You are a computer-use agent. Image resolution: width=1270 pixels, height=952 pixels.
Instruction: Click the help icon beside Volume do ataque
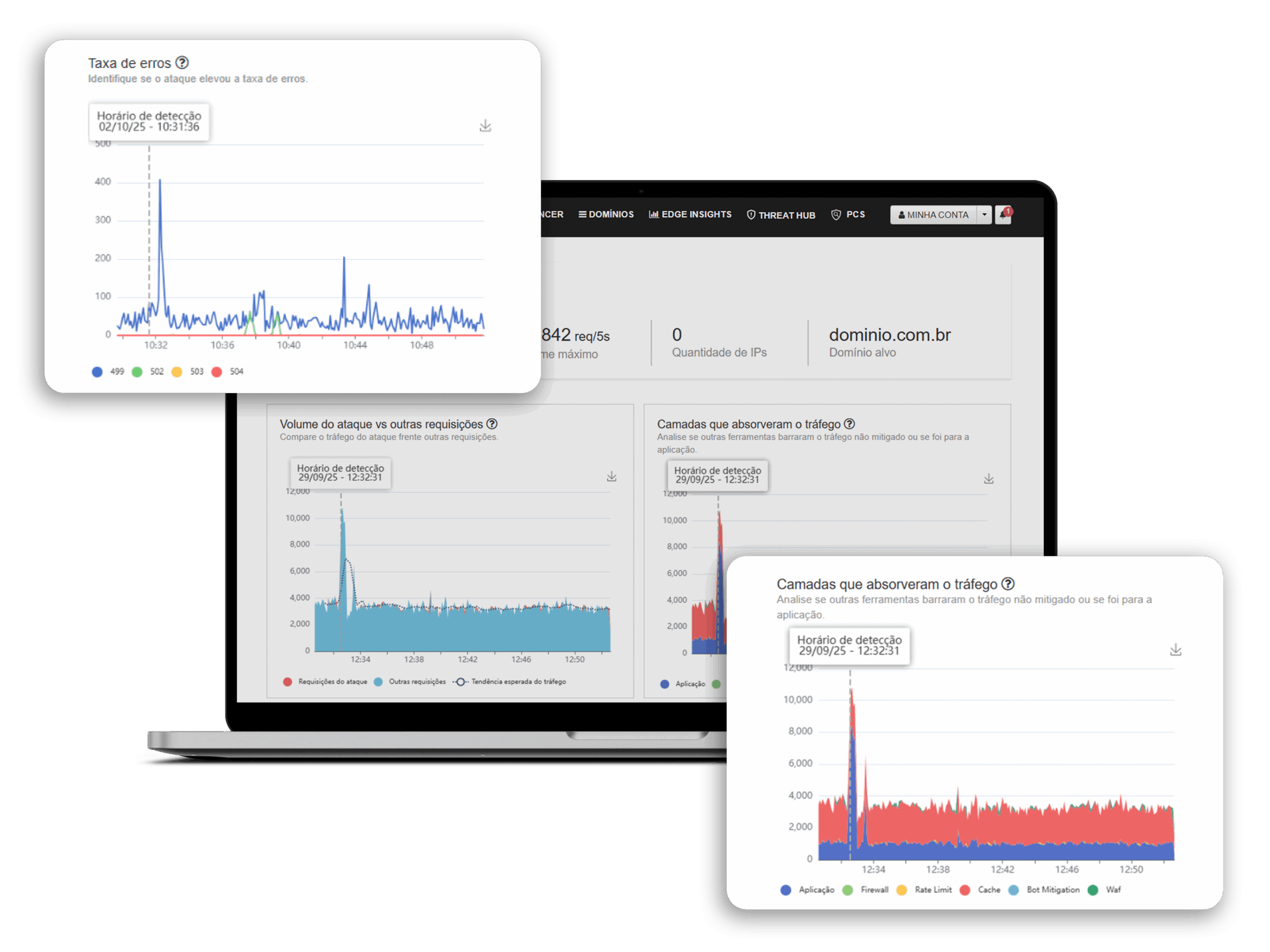[492, 424]
